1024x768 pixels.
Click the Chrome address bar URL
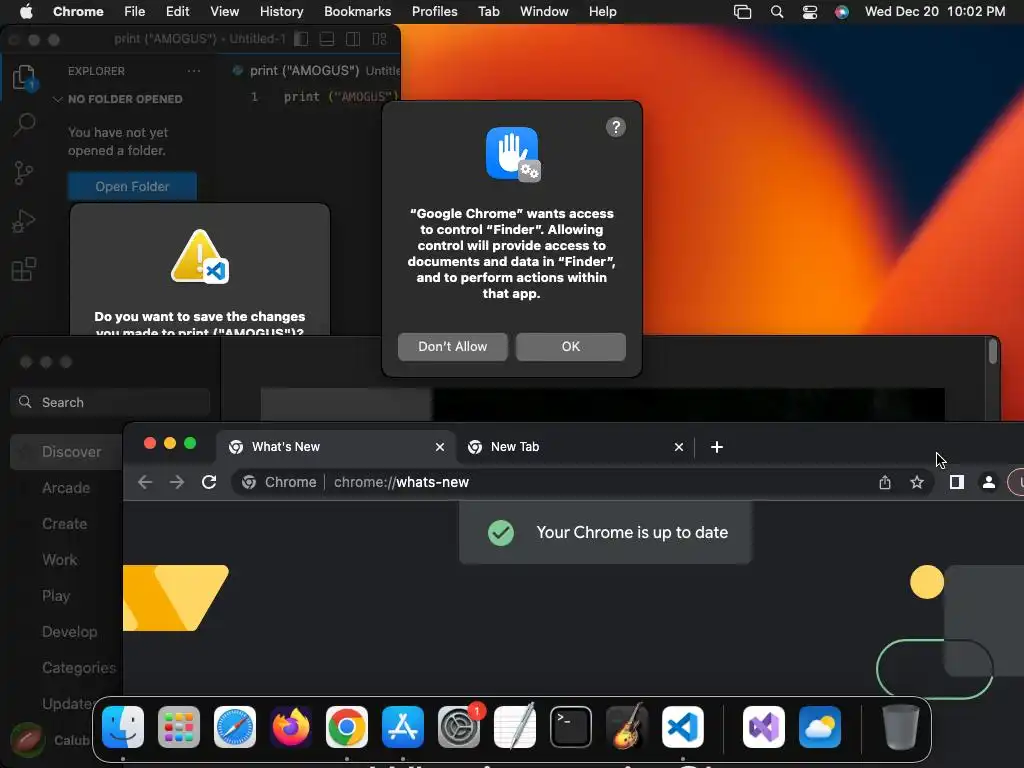tap(401, 482)
